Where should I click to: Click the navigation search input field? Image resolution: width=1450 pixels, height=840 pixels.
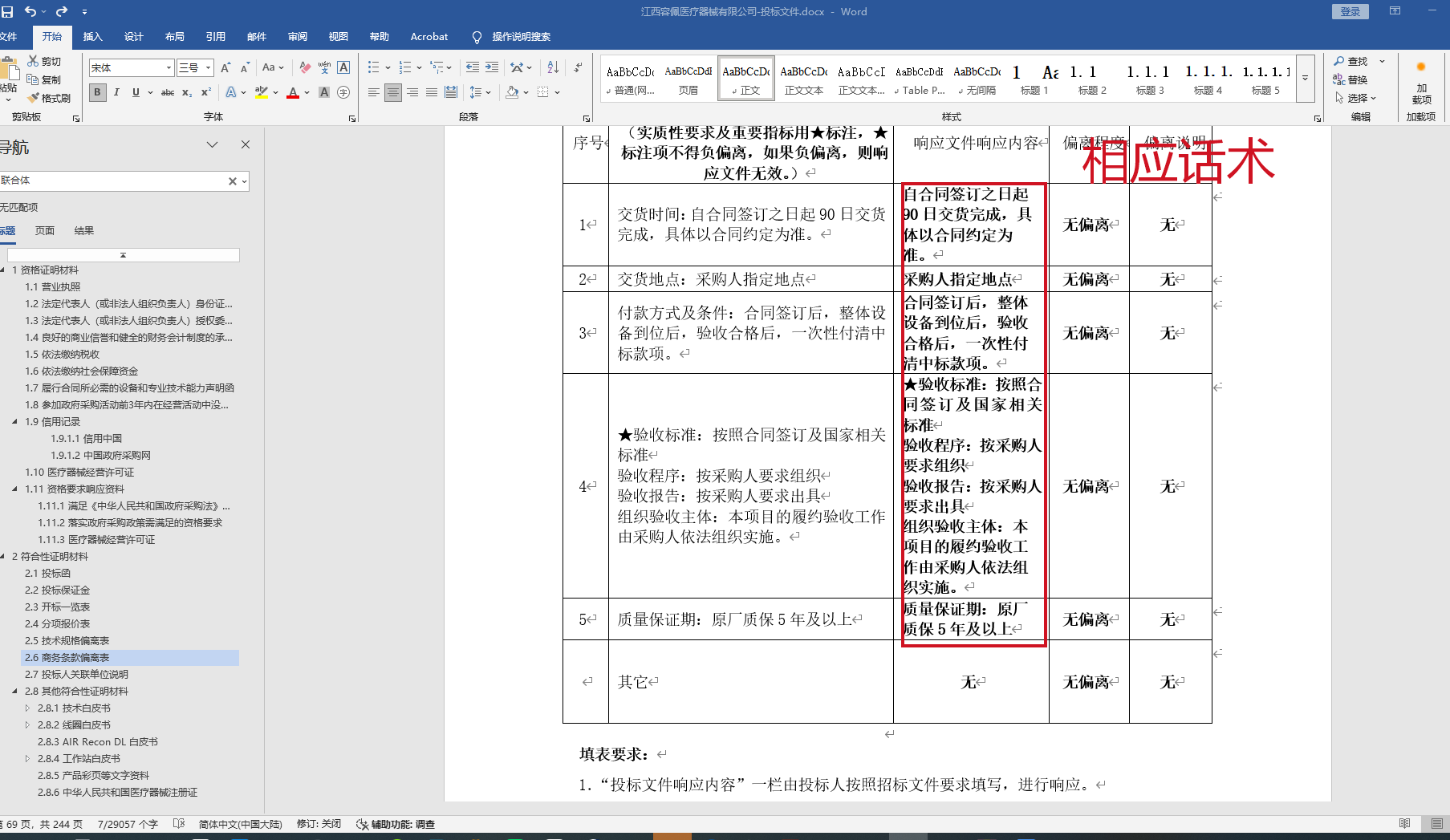click(112, 181)
